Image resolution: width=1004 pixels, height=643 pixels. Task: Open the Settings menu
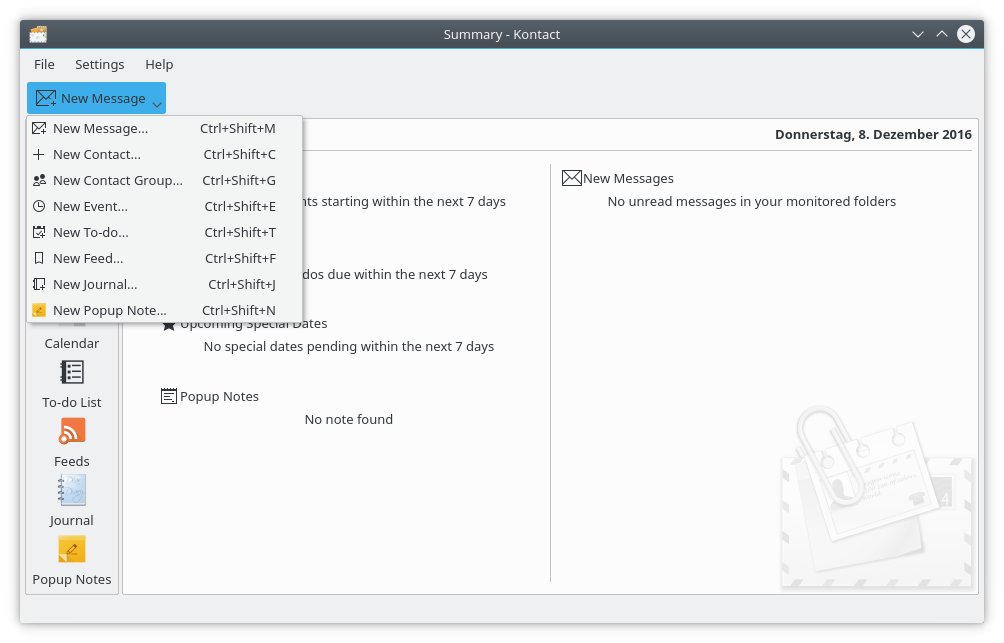point(100,64)
